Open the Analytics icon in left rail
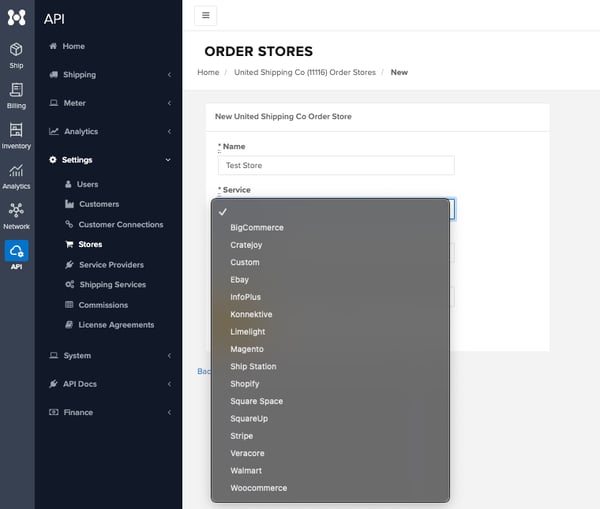Image resolution: width=600 pixels, height=509 pixels. pos(16,175)
